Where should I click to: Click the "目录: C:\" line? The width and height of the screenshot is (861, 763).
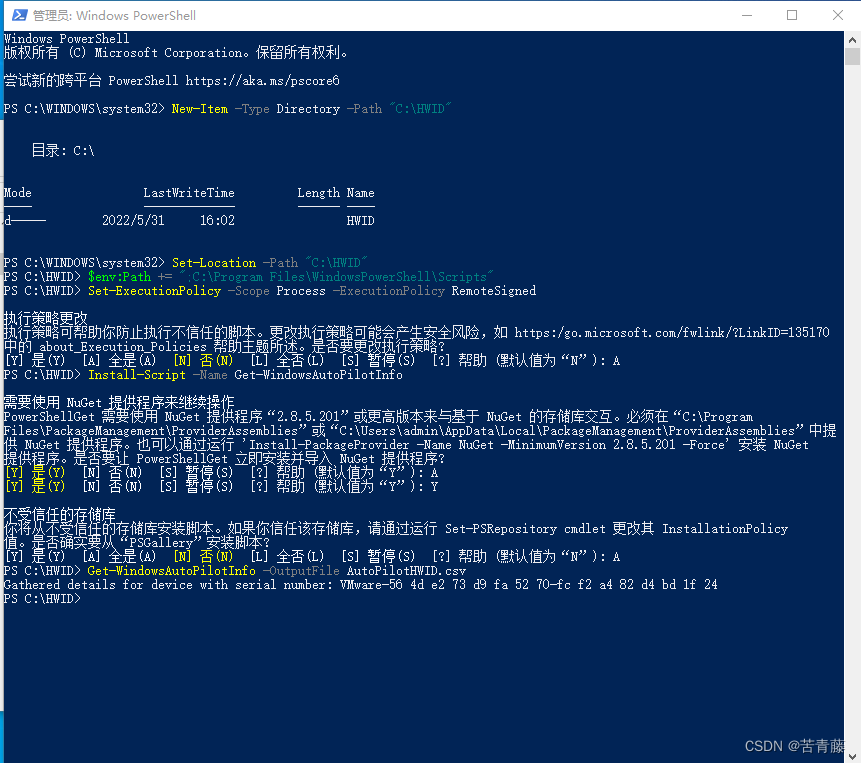[x=63, y=150]
